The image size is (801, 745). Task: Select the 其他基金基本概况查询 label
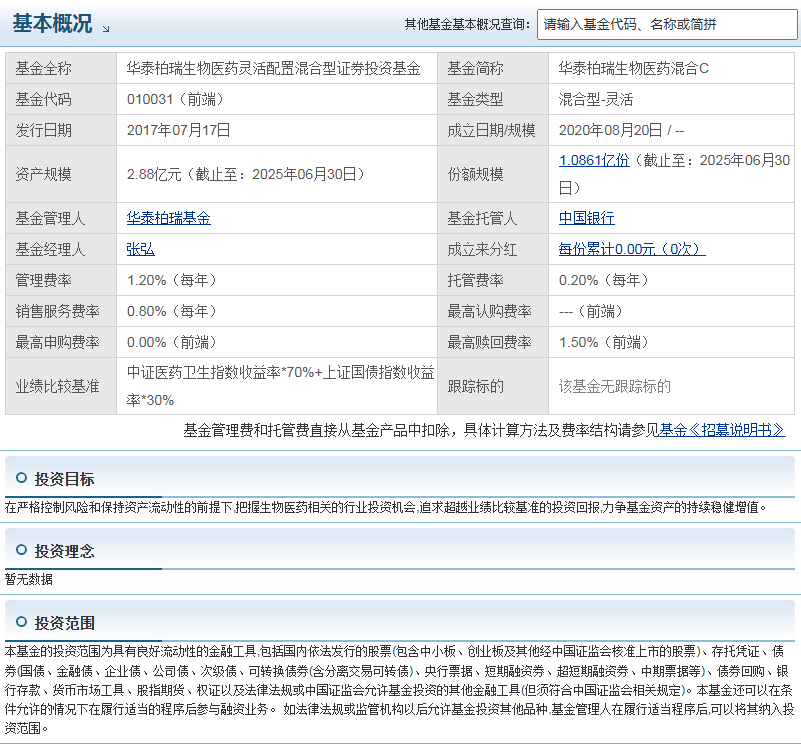pos(467,24)
